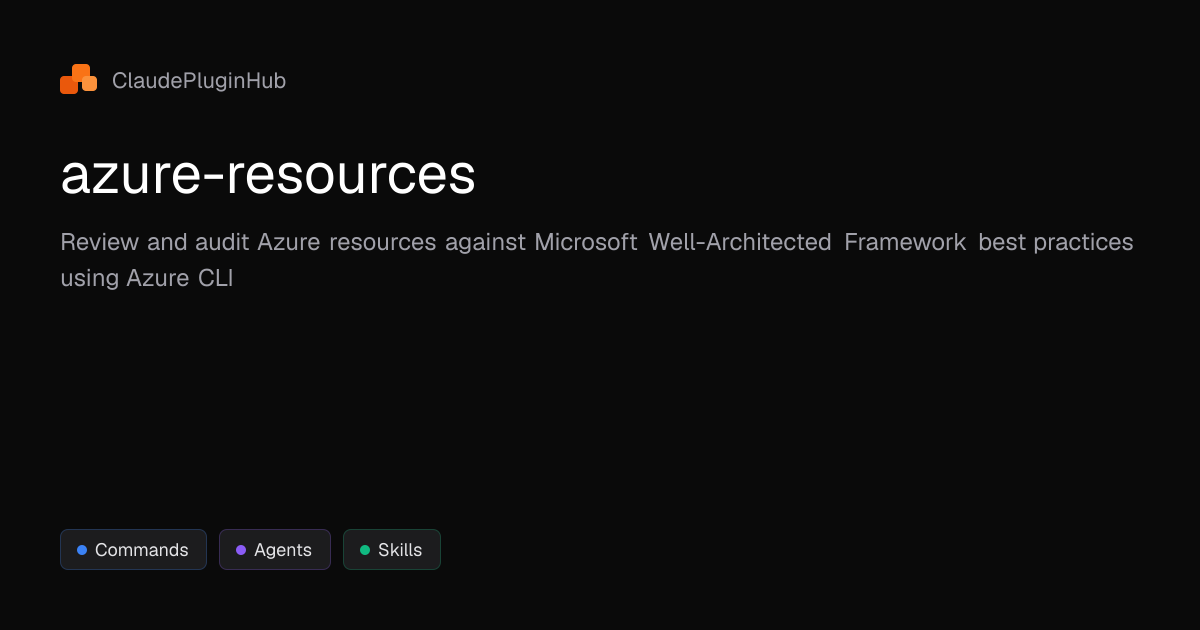
Task: Open the ClaudePluginHub home link
Action: tap(172, 80)
